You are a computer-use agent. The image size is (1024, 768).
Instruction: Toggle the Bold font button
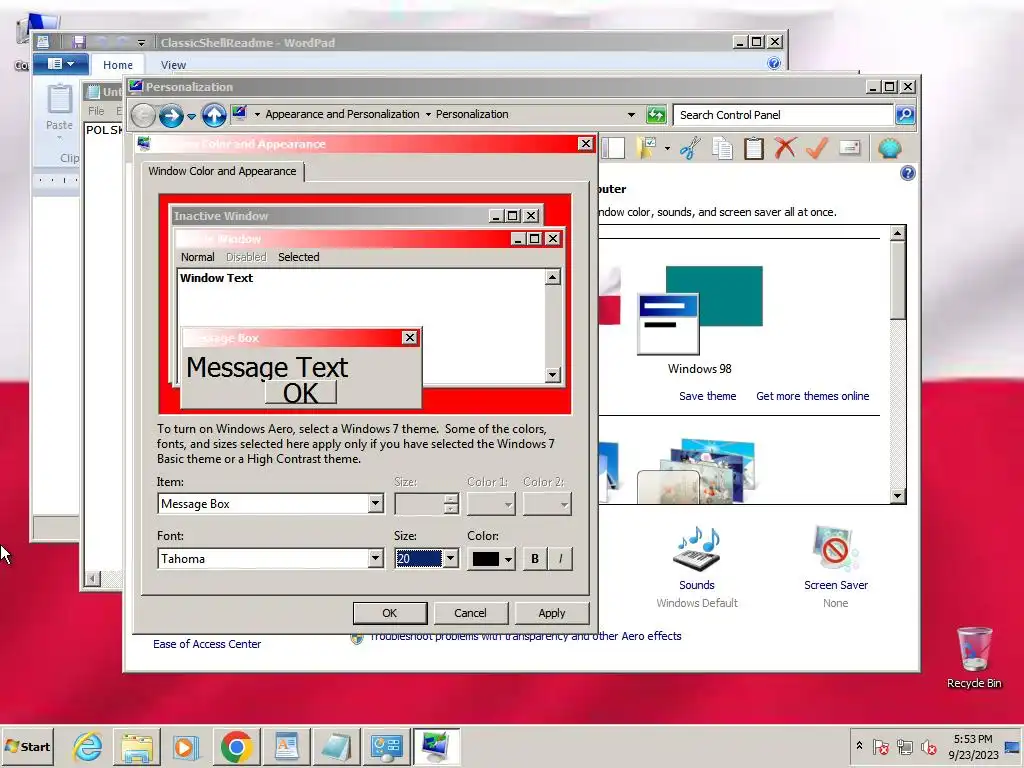click(x=535, y=558)
